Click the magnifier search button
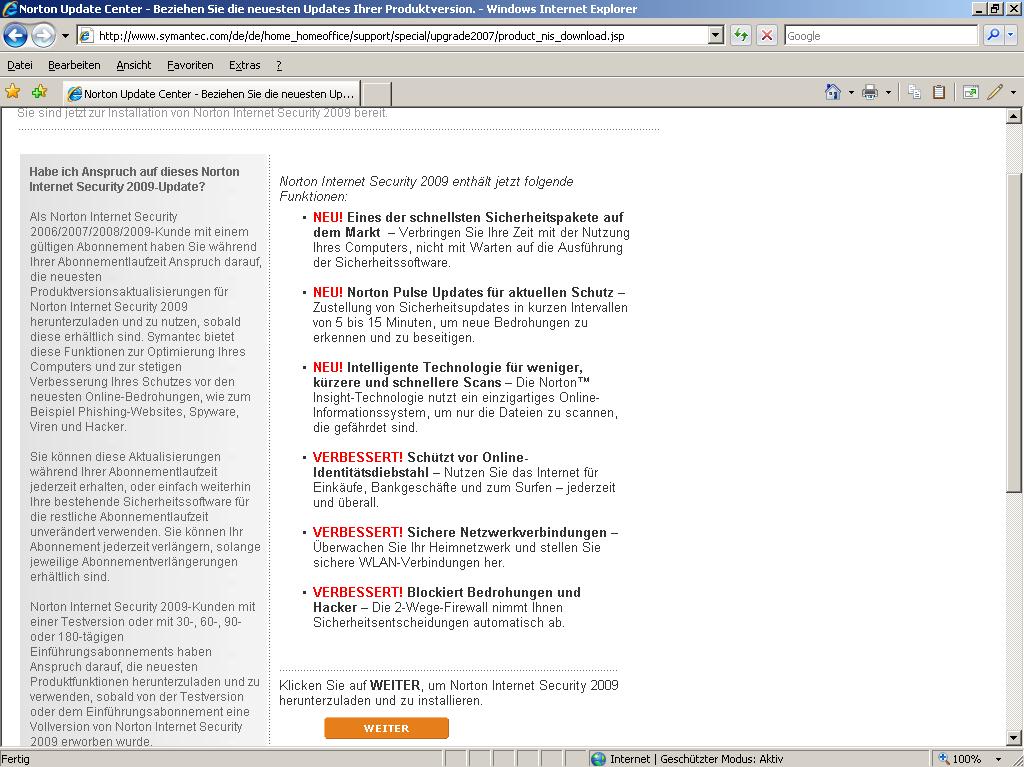The image size is (1024, 767). [993, 35]
